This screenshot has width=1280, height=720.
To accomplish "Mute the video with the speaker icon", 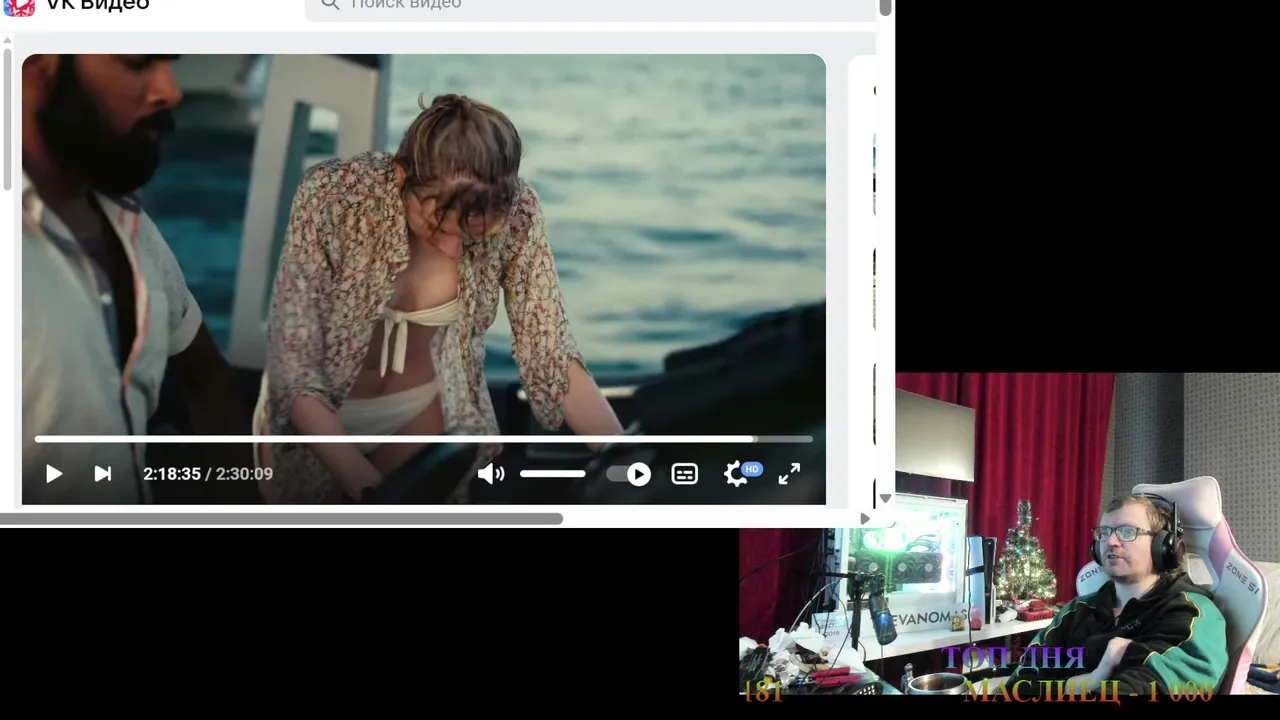I will [x=490, y=474].
